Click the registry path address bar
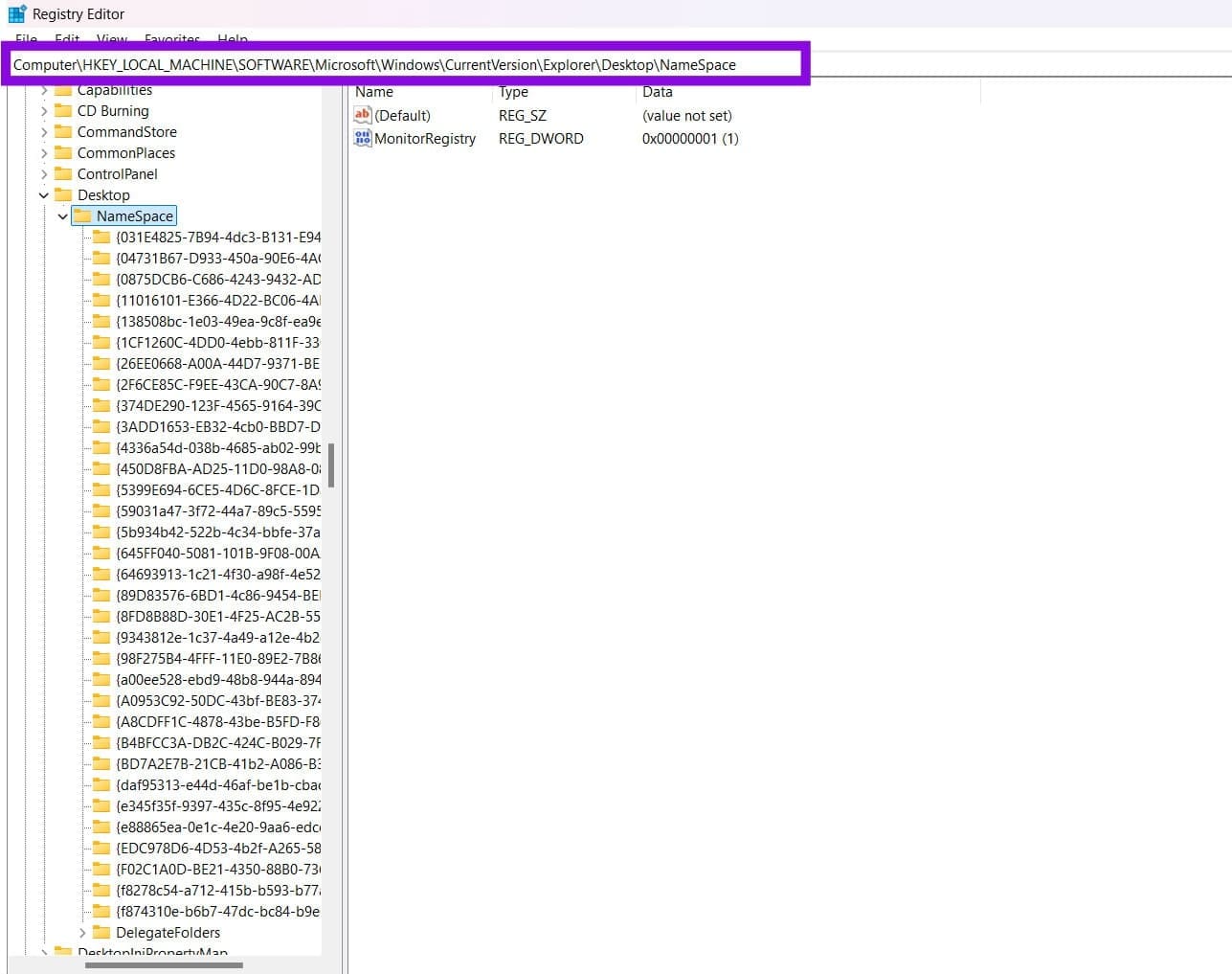Image resolution: width=1232 pixels, height=974 pixels. [x=406, y=64]
